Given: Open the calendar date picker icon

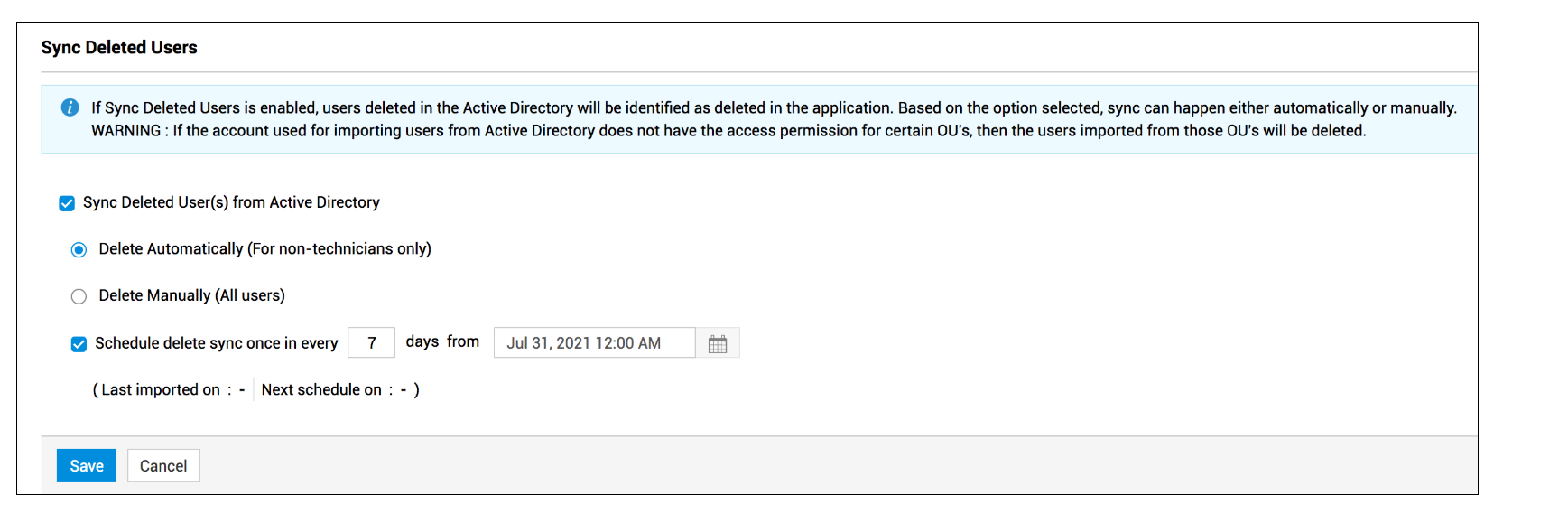Looking at the screenshot, I should (x=718, y=344).
